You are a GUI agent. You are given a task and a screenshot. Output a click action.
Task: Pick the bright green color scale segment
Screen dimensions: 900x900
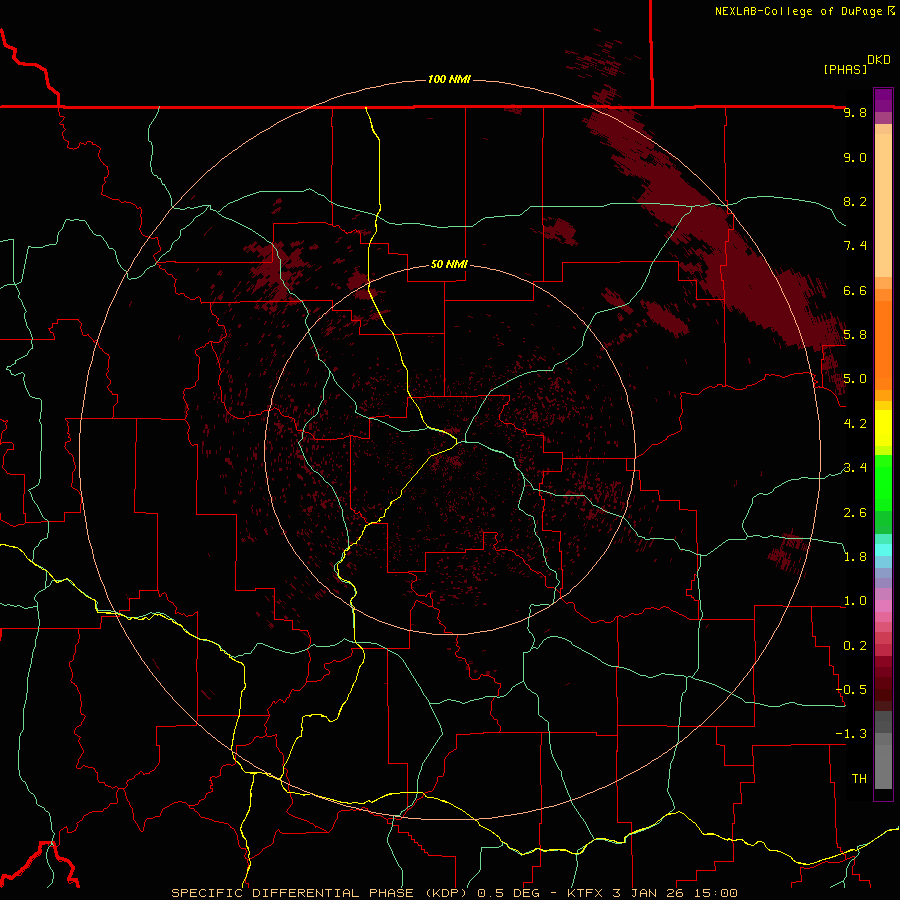click(x=883, y=483)
